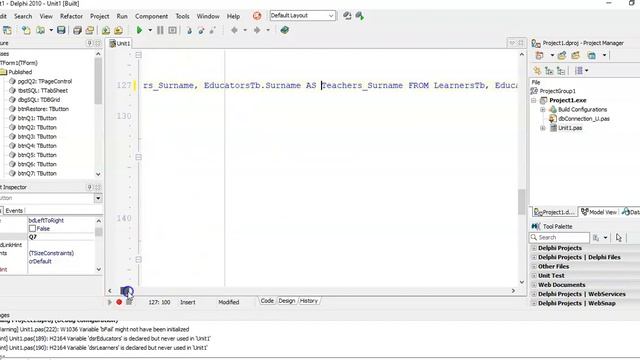The image size is (640, 360).
Task: Open the Window menu
Action: point(208,16)
